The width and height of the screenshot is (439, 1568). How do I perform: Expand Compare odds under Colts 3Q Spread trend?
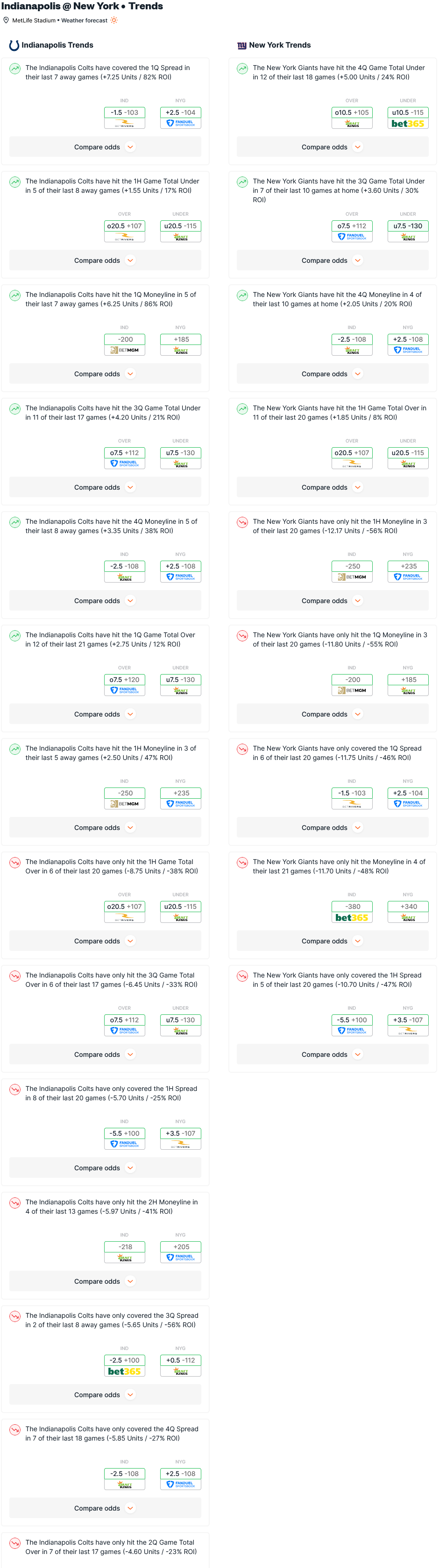(105, 1394)
